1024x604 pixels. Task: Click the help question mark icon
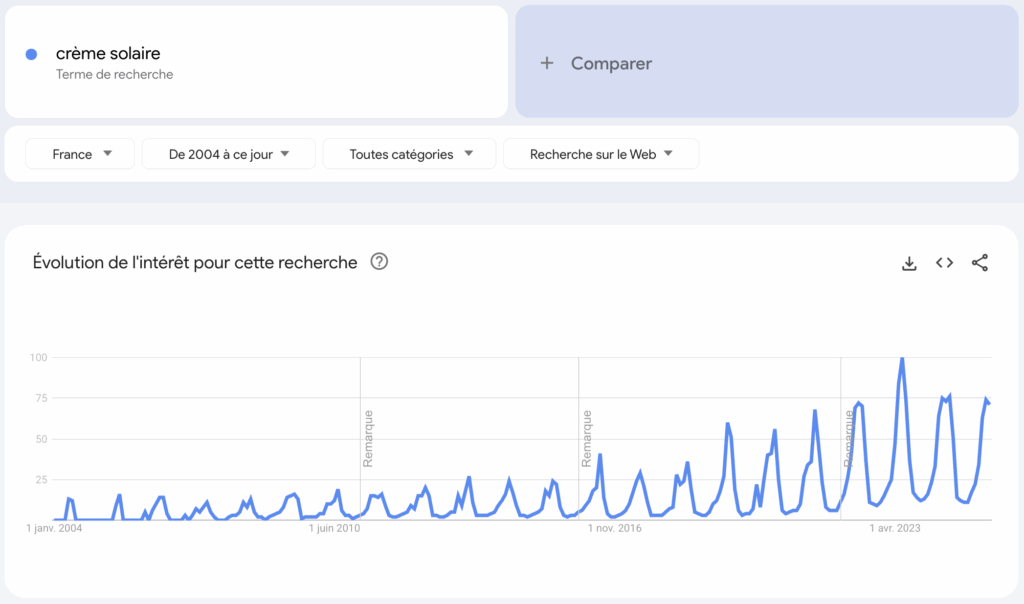(378, 262)
